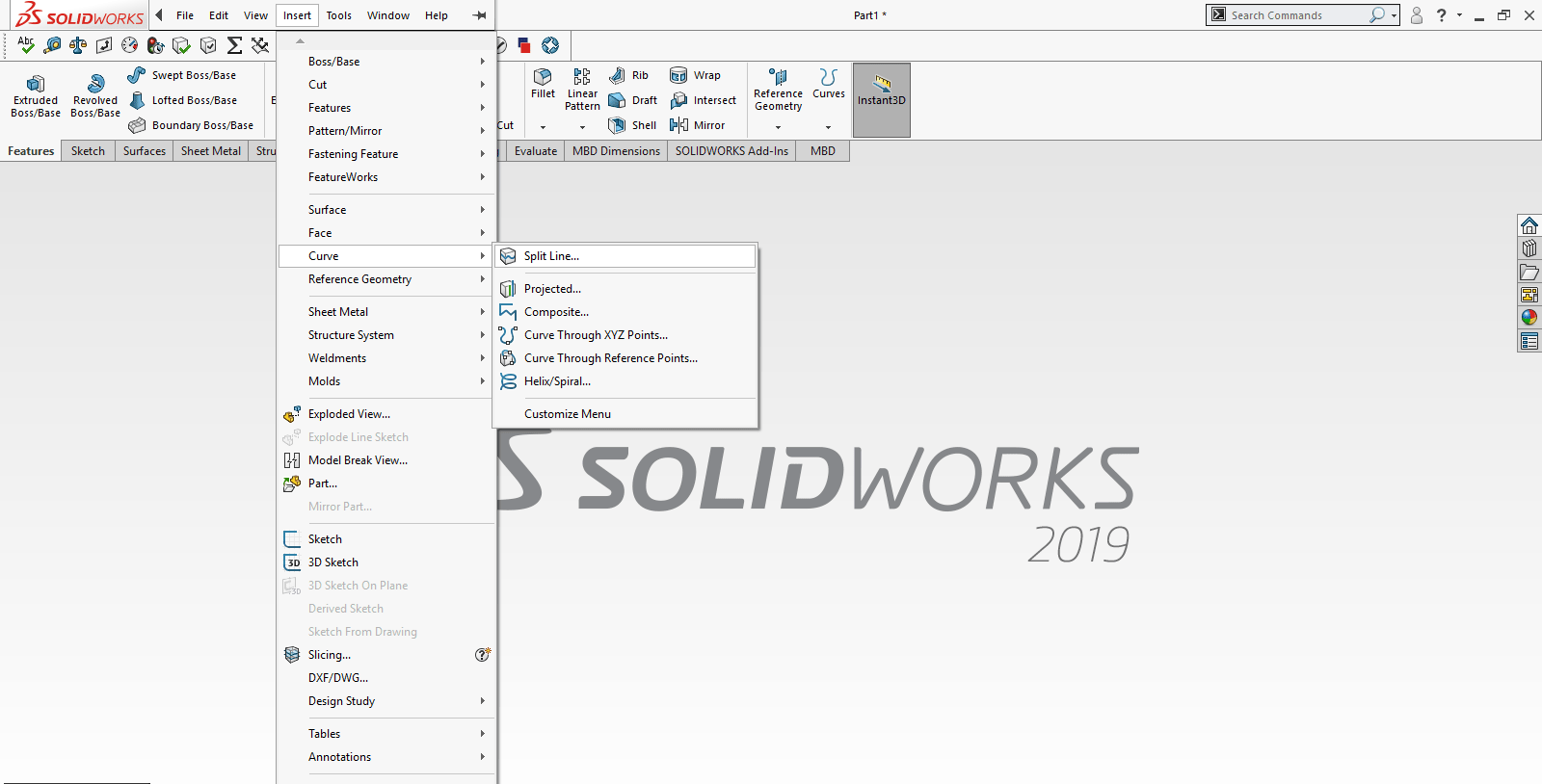Expand Boss/Base submenu
Image resolution: width=1542 pixels, height=784 pixels.
(x=386, y=62)
